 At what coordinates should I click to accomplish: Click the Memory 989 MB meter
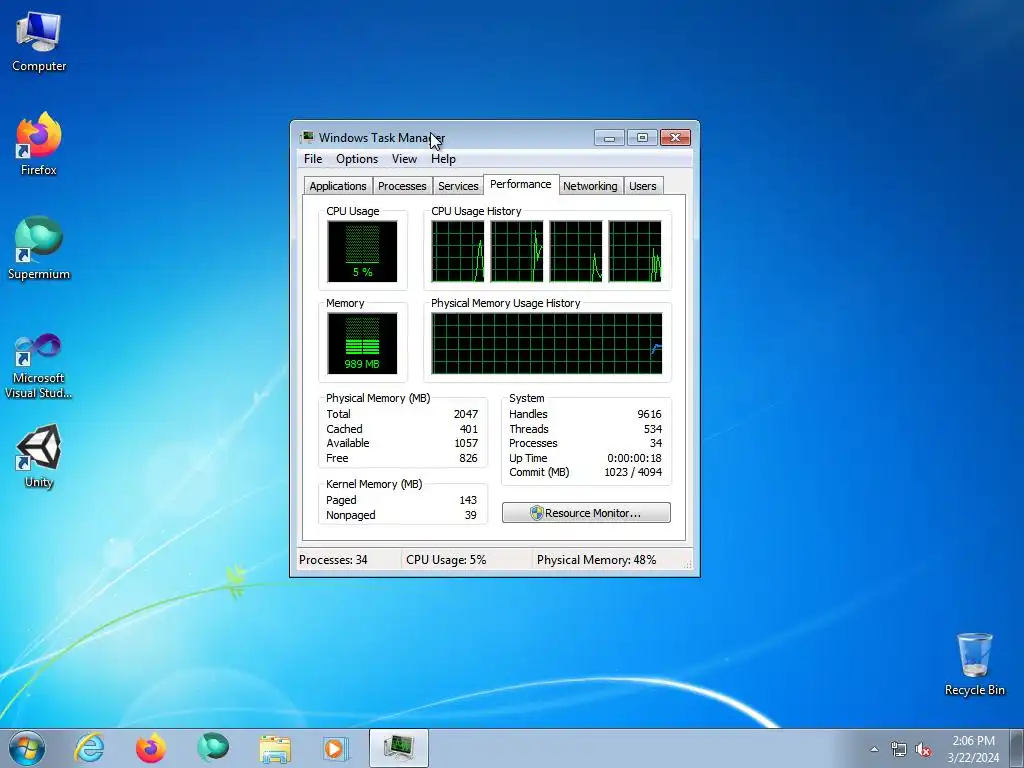pyautogui.click(x=362, y=344)
